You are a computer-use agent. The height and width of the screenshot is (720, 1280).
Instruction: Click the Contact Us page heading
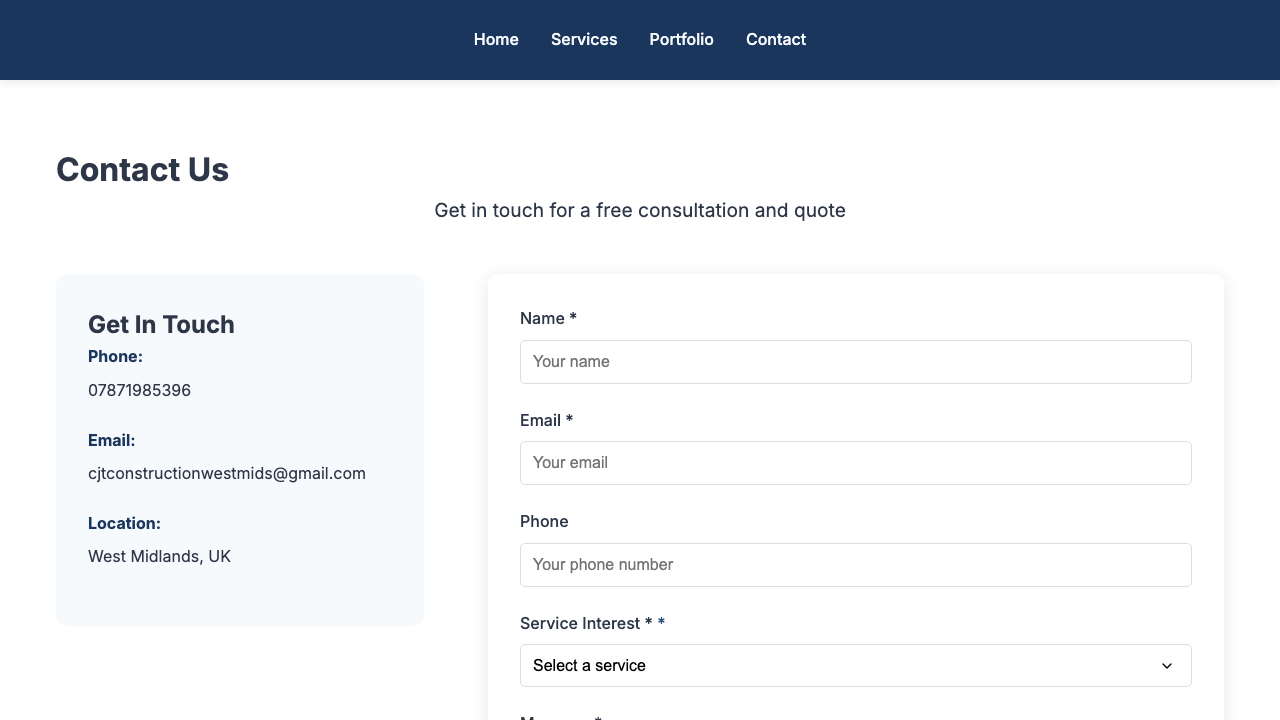142,170
